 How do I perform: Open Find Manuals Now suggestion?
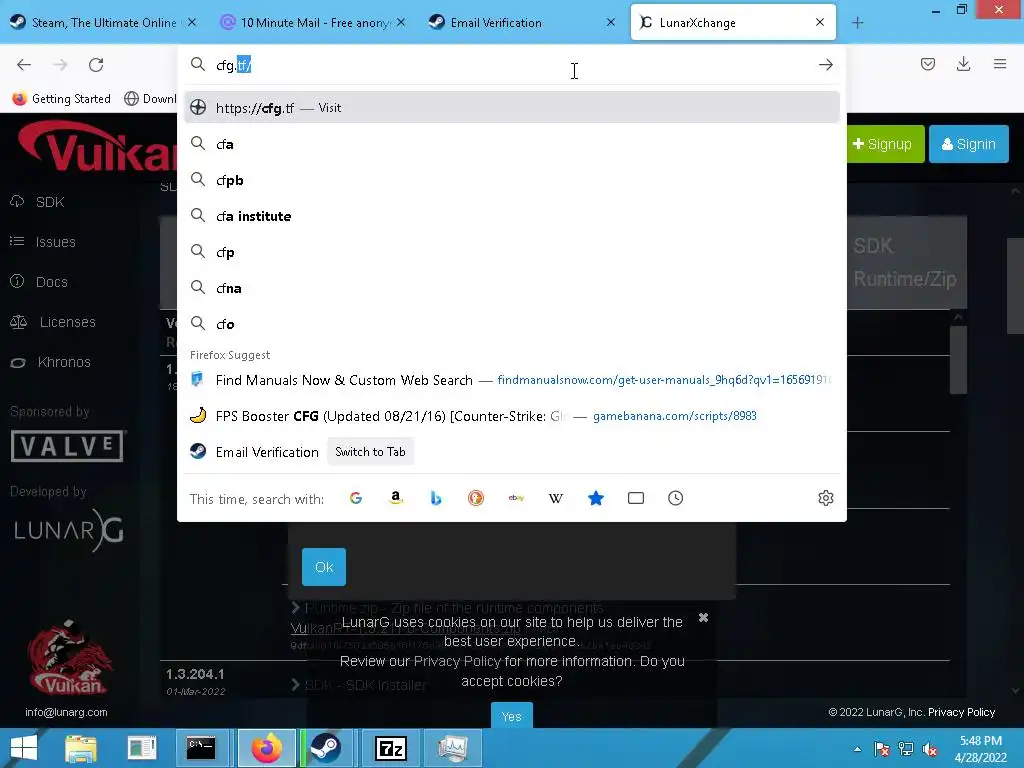(512, 380)
